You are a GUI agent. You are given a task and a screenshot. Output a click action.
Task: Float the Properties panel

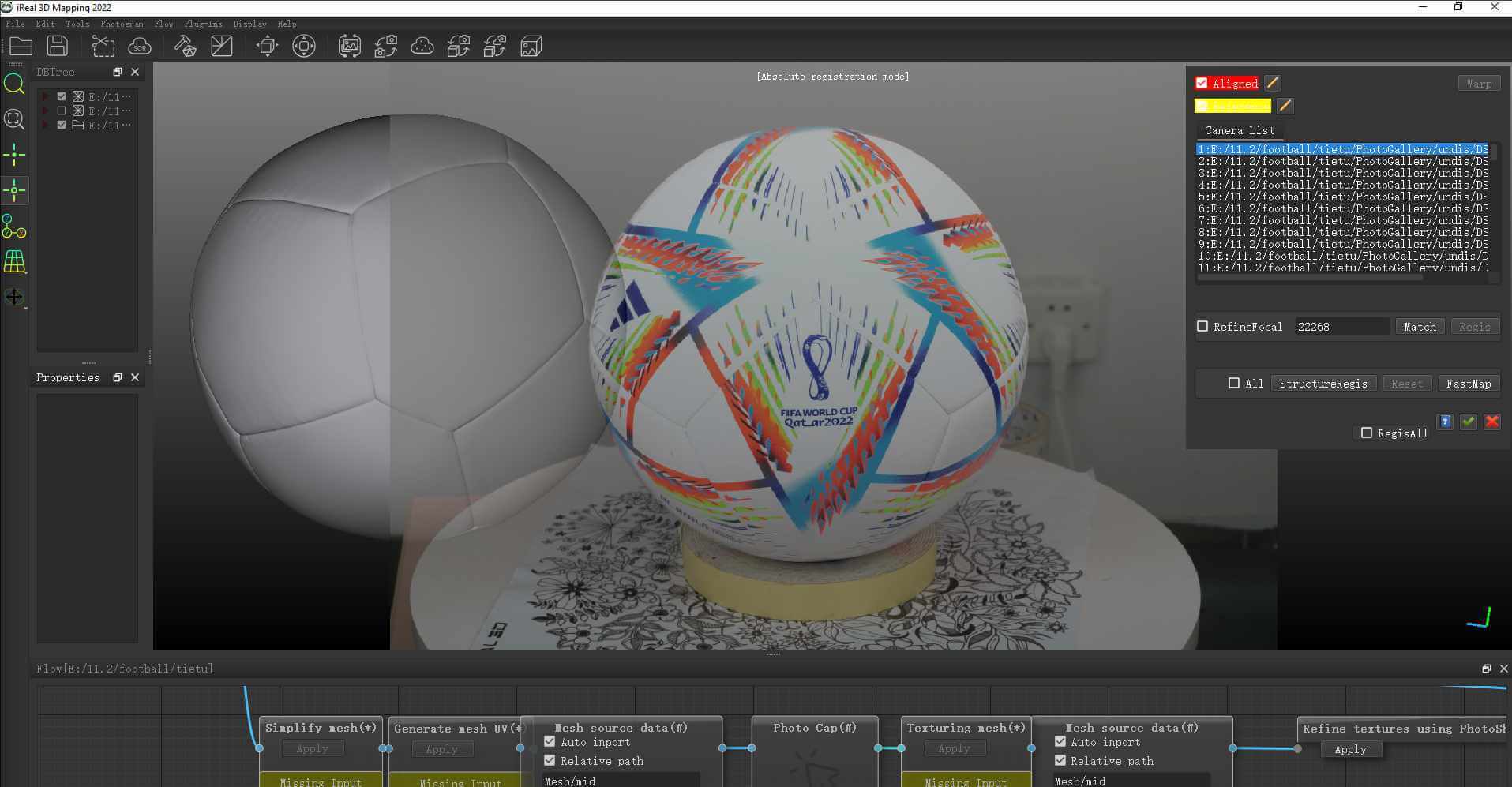pyautogui.click(x=118, y=377)
